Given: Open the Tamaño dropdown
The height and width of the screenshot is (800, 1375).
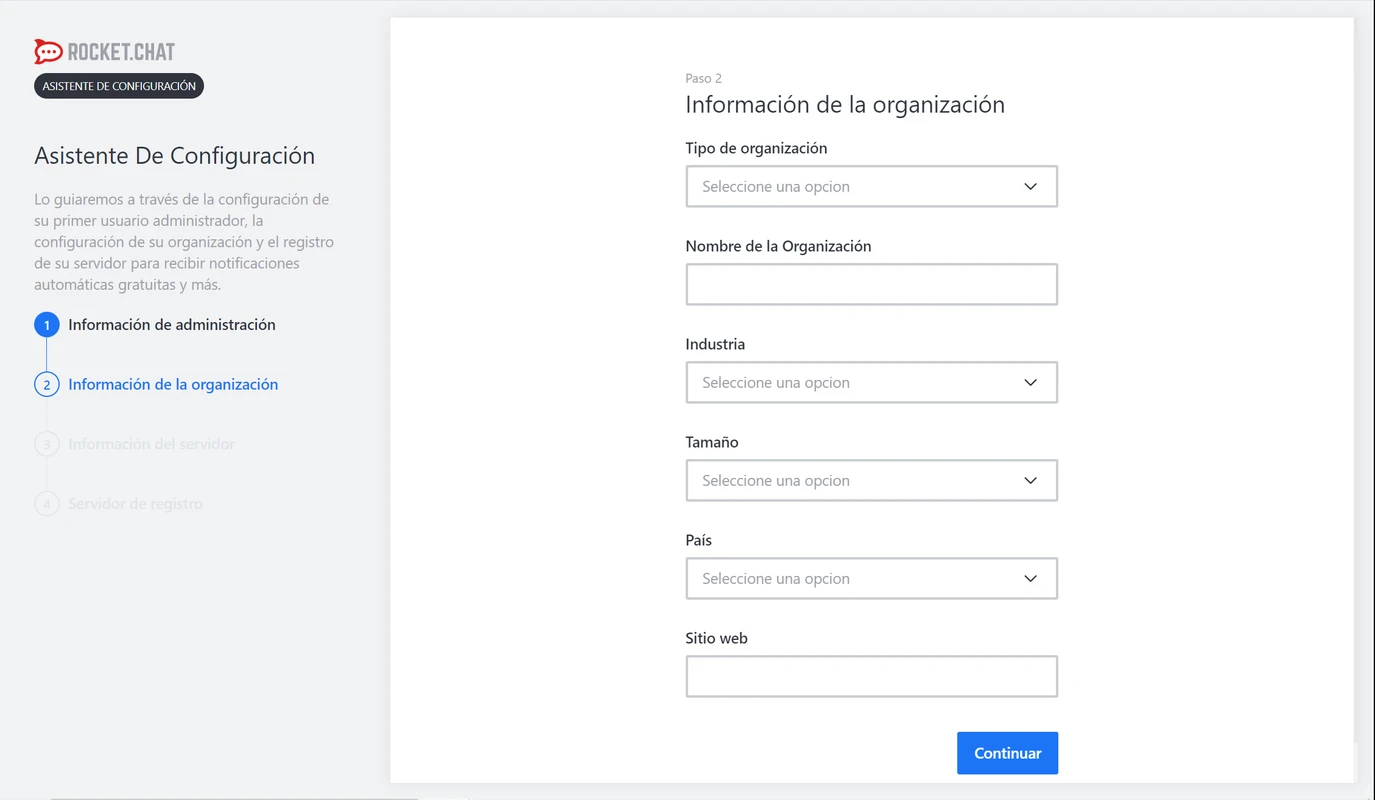Looking at the screenshot, I should [871, 481].
